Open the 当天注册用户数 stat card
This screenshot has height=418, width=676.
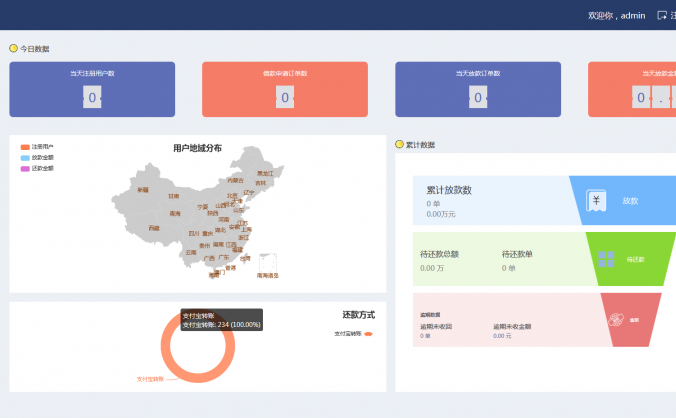coord(92,89)
